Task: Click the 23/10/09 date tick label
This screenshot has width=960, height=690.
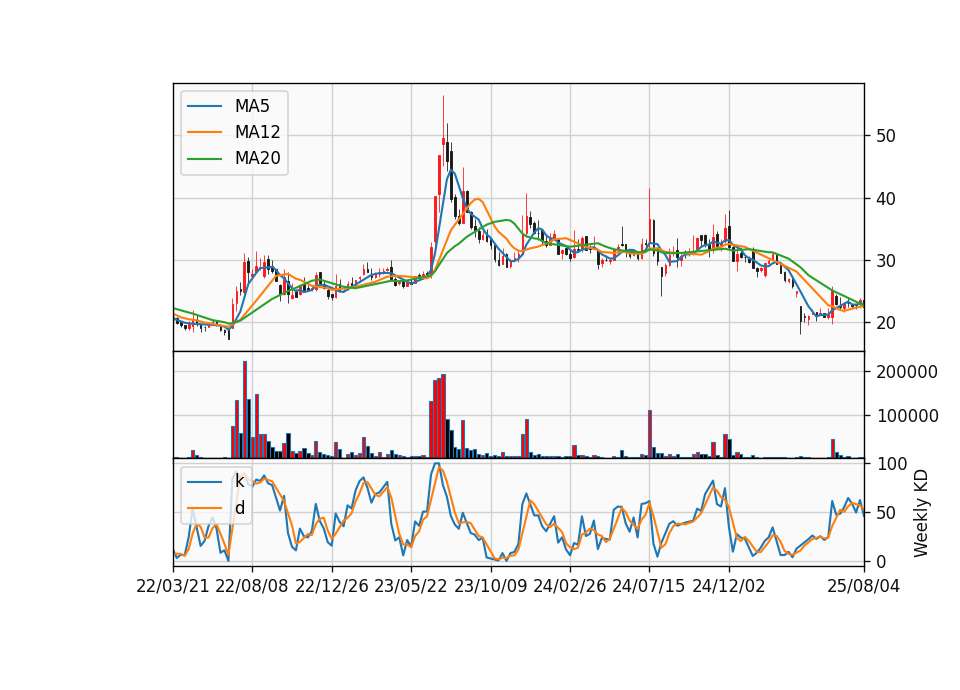Action: 490,586
